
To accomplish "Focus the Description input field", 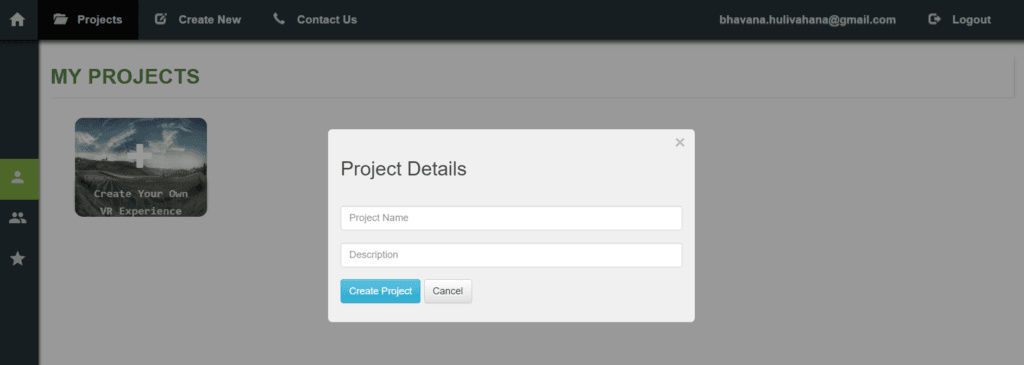I will (511, 255).
